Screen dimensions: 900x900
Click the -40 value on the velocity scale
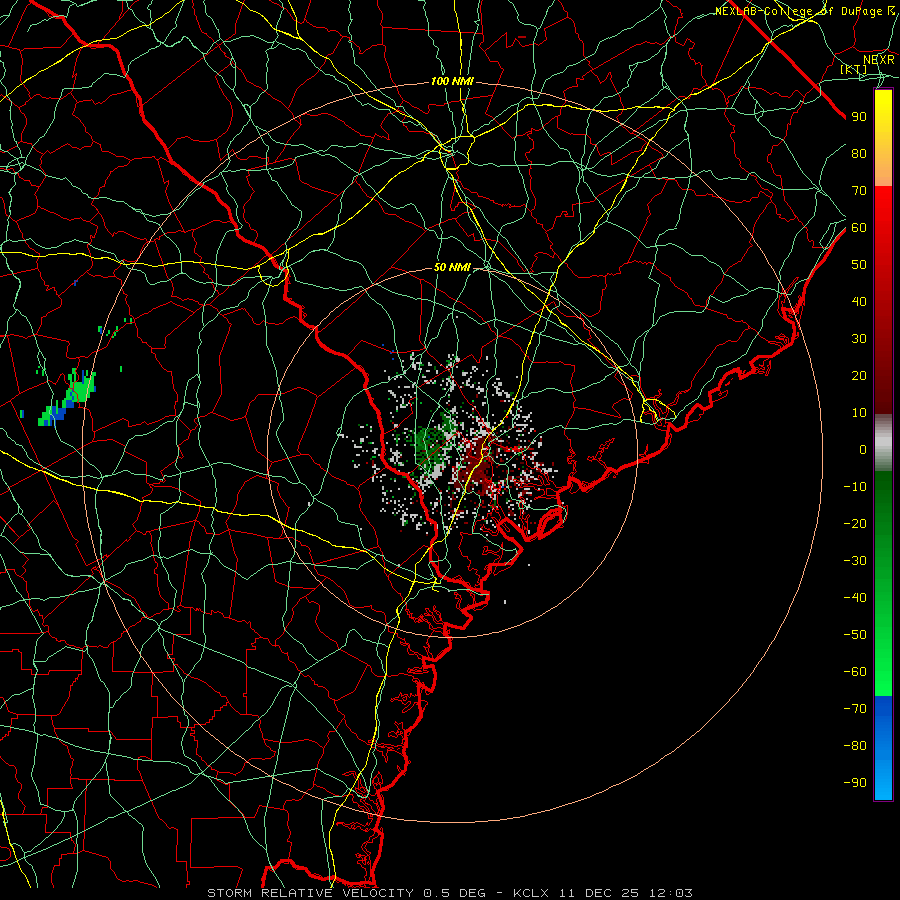(855, 598)
